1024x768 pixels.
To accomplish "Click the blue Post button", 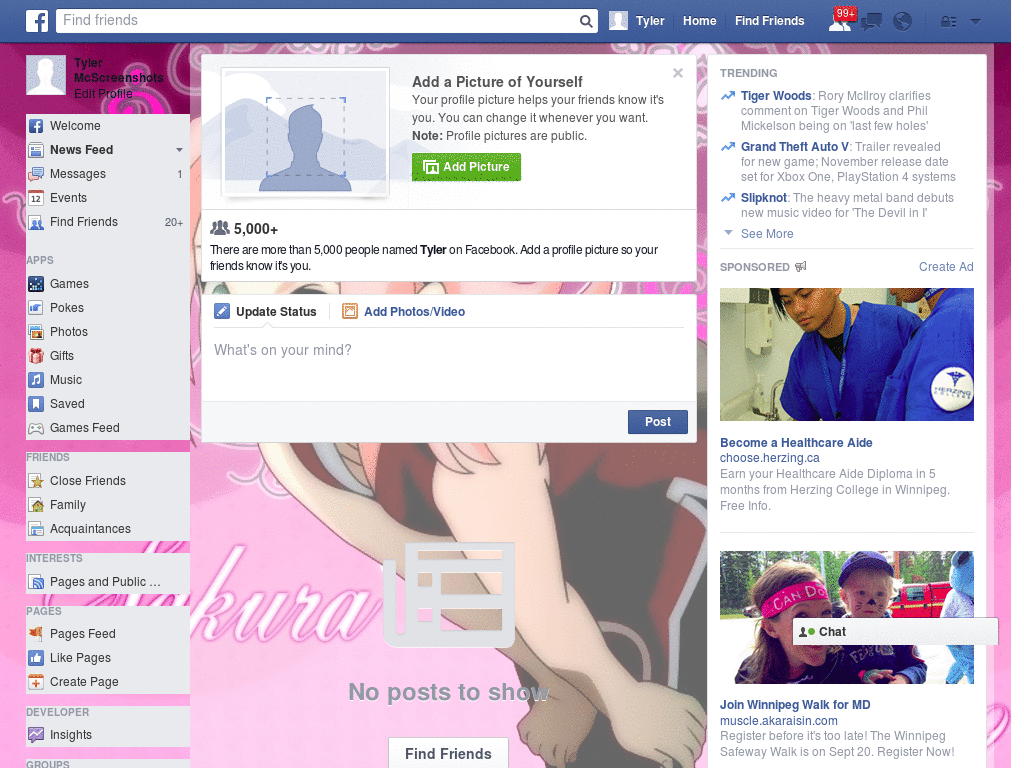I will [658, 422].
